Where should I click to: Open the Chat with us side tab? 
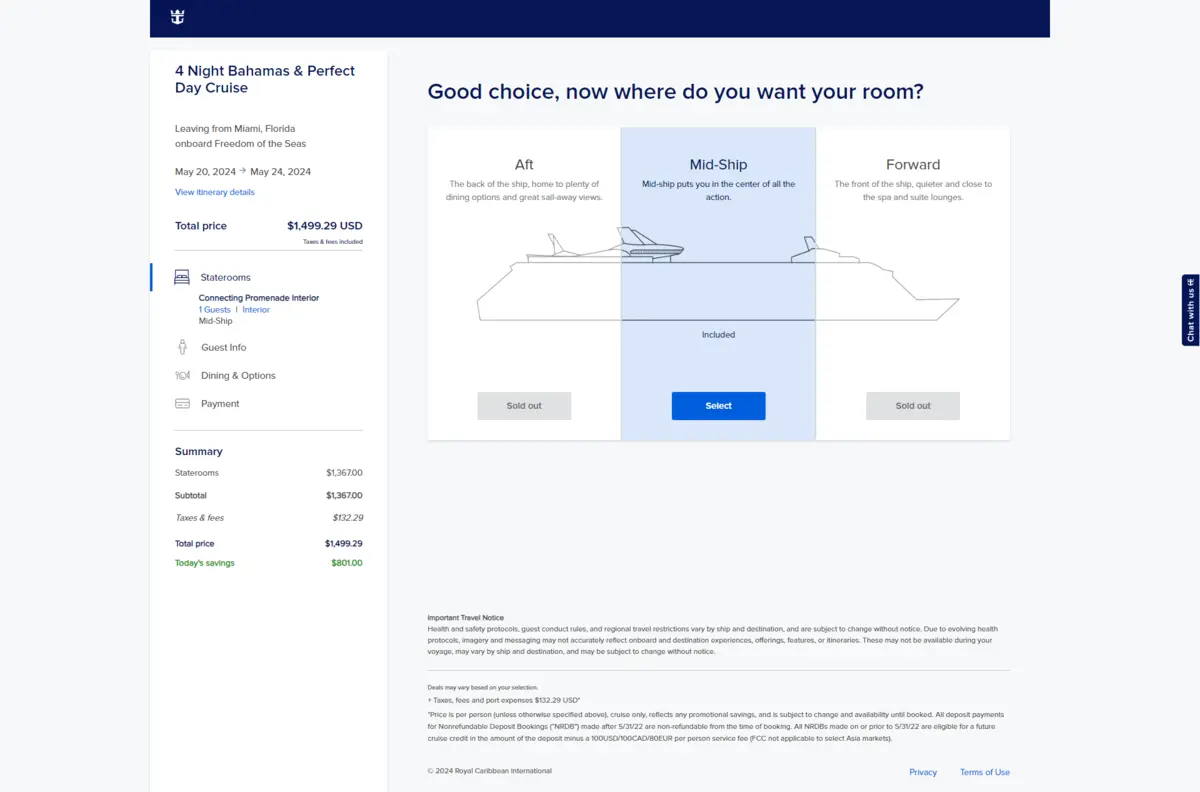pos(1190,310)
